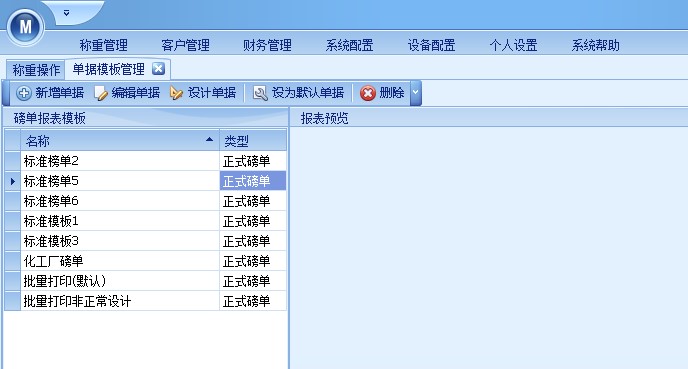Screen dimensions: 688x369
Task: Click the 设计单据 toolbar label
Action: [212, 93]
